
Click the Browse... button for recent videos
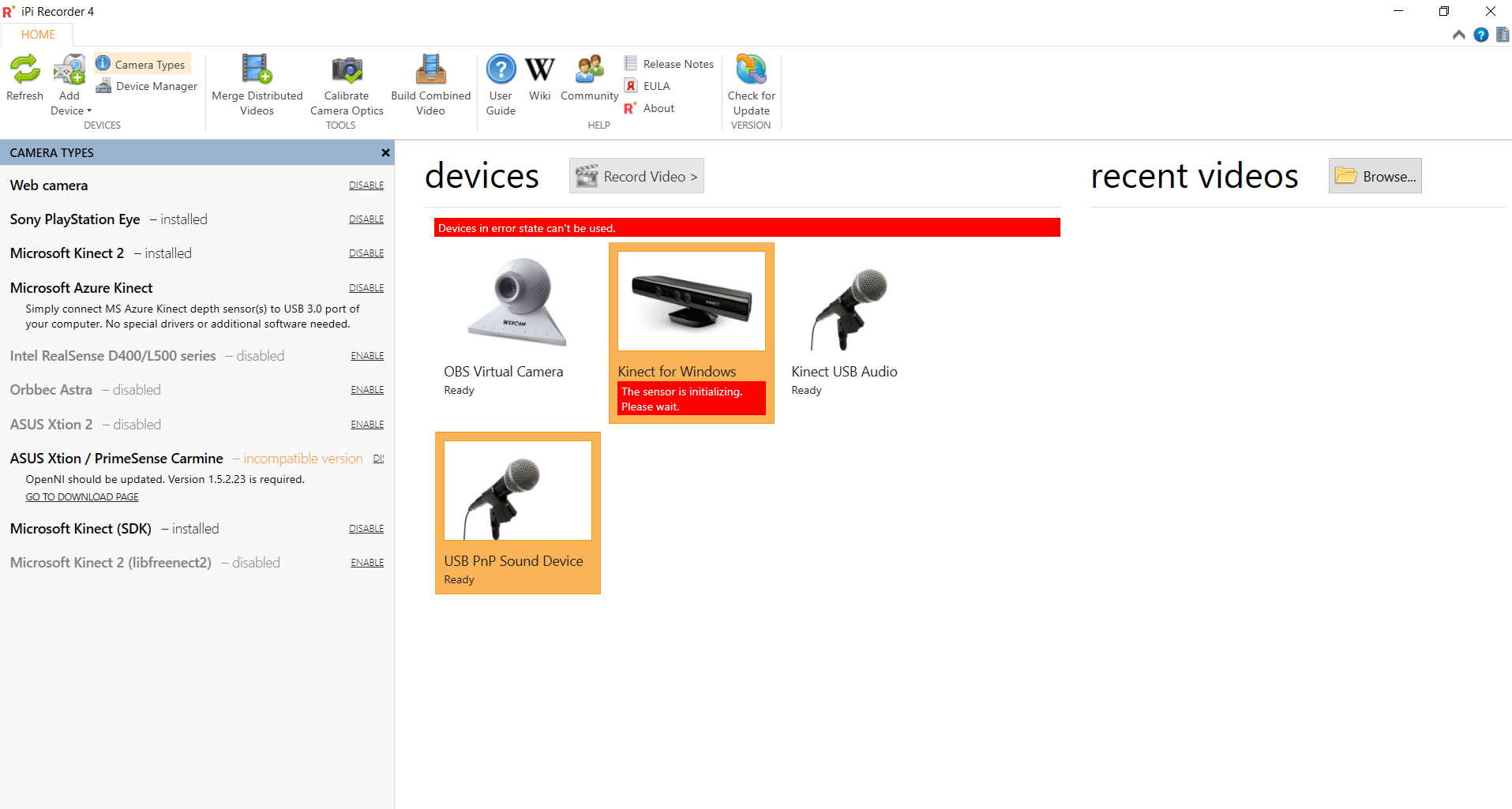(x=1375, y=176)
